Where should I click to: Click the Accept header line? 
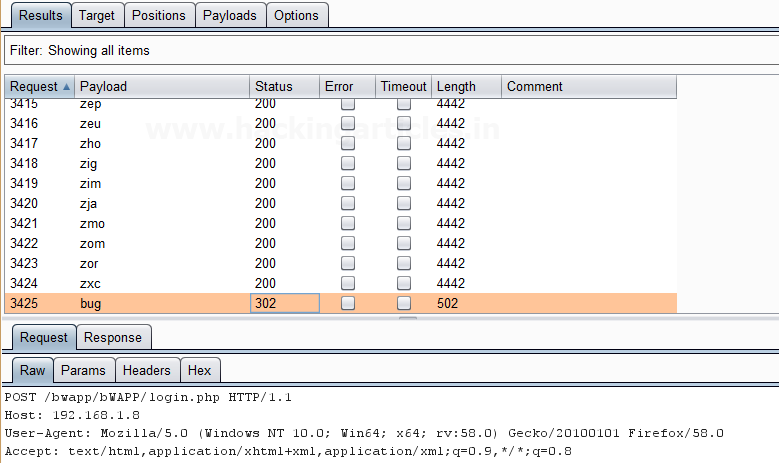pos(288,451)
